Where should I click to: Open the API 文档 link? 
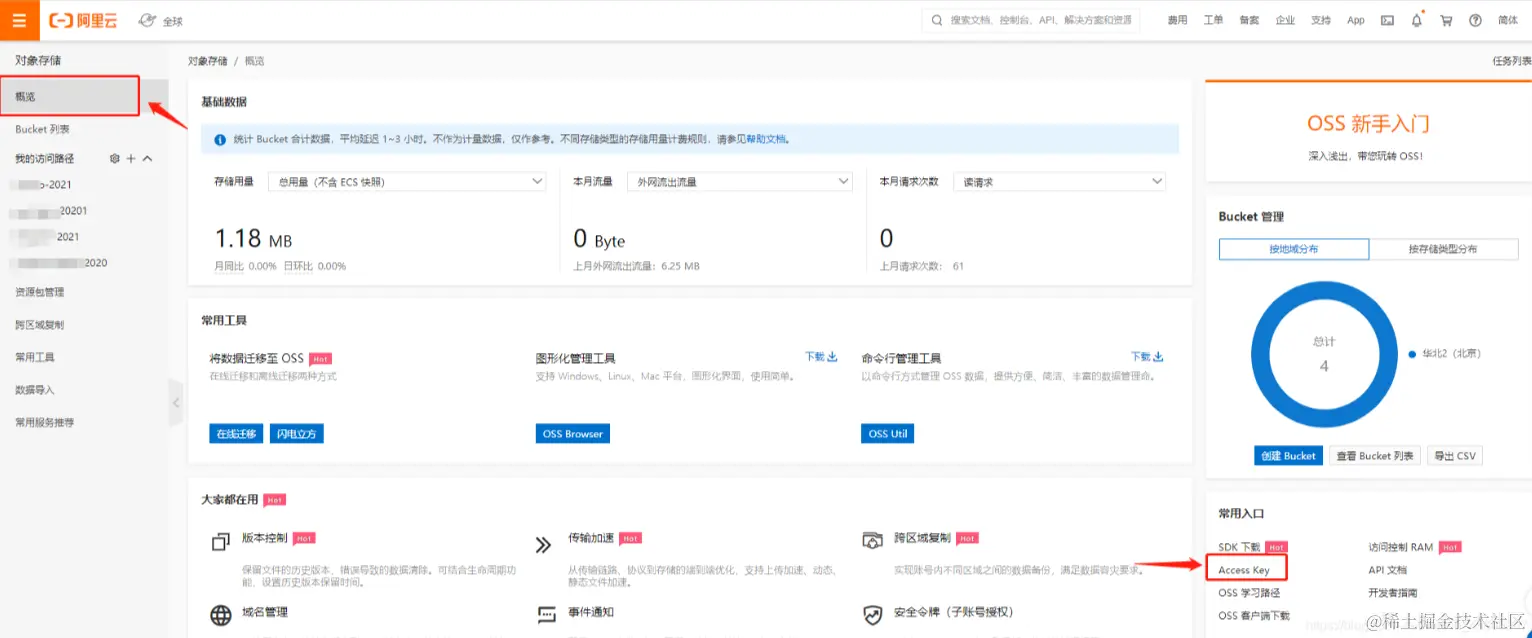1387,570
